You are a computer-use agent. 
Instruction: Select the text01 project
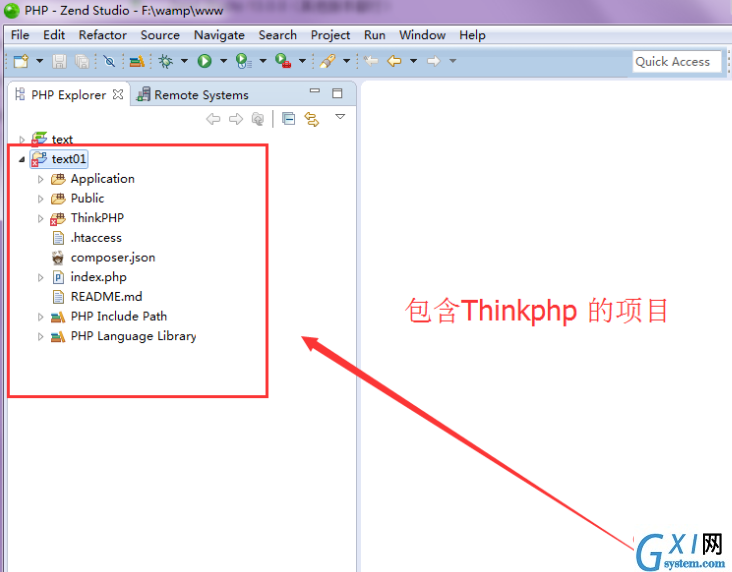(59, 159)
